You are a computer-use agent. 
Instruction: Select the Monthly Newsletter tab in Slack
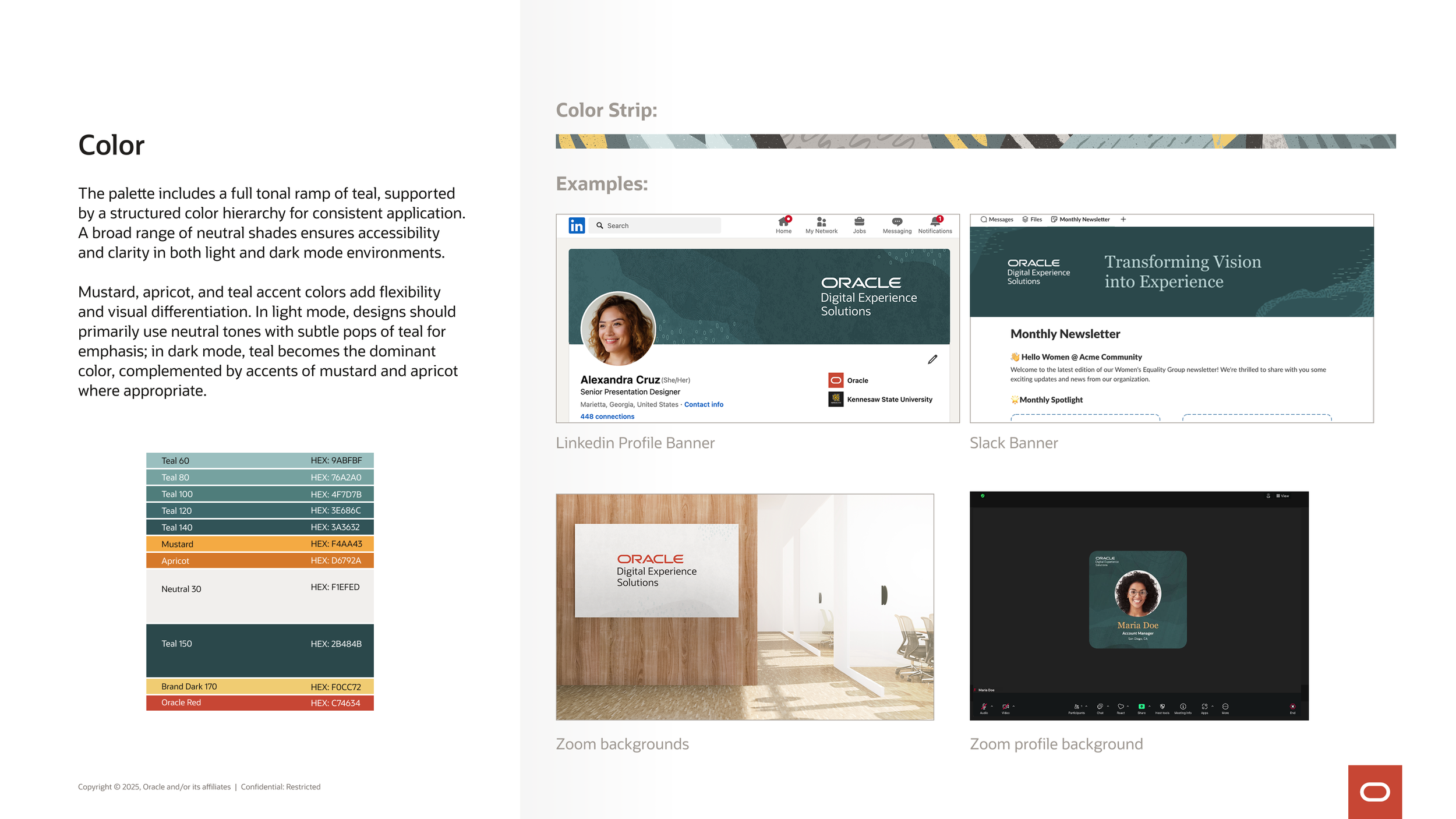tap(1080, 220)
